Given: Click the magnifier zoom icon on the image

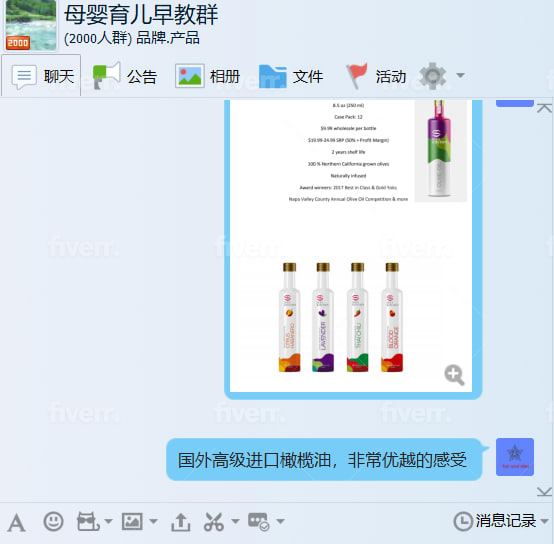Looking at the screenshot, I should pos(454,374).
